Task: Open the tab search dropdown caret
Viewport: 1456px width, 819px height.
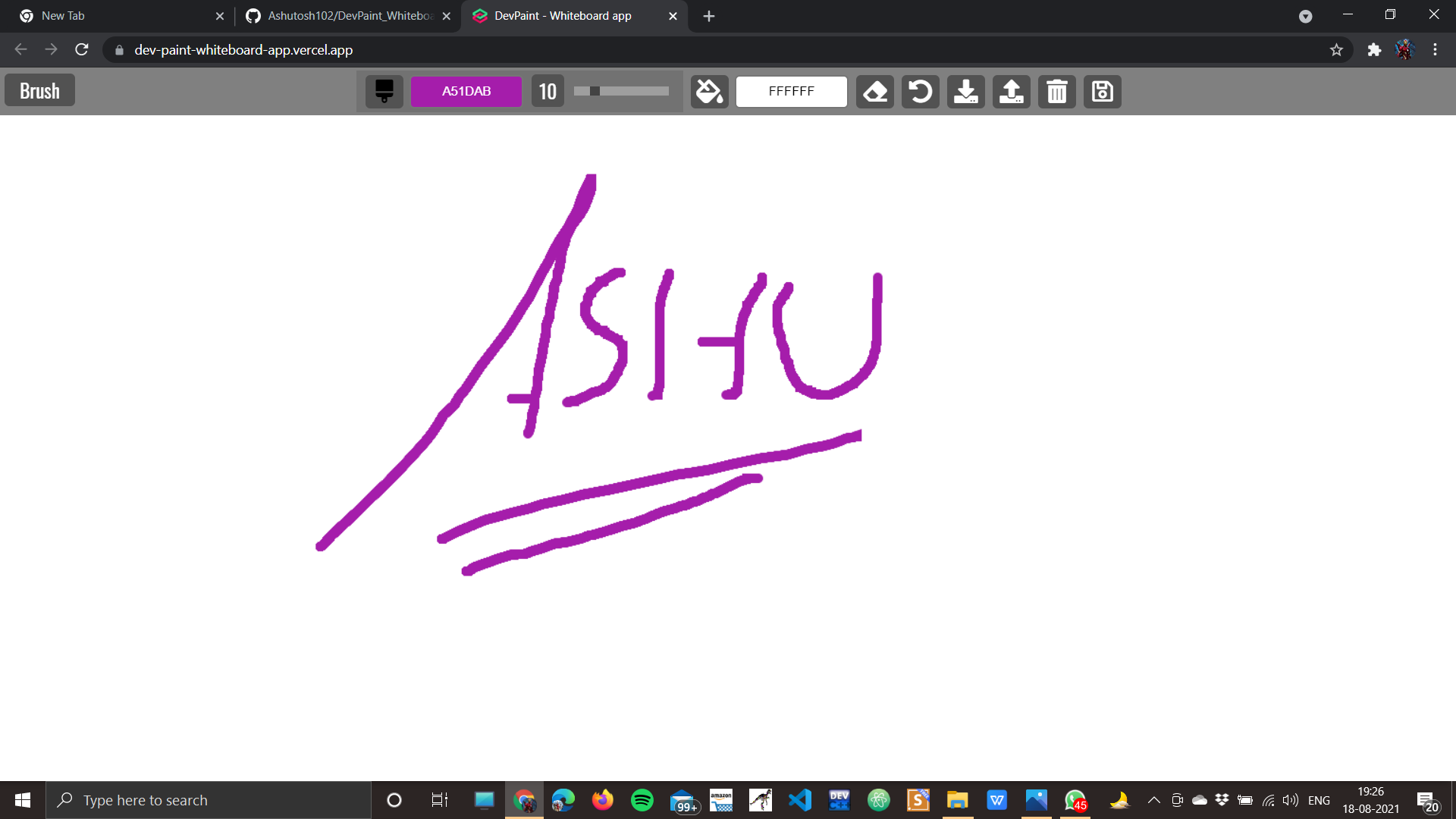Action: tap(1306, 16)
